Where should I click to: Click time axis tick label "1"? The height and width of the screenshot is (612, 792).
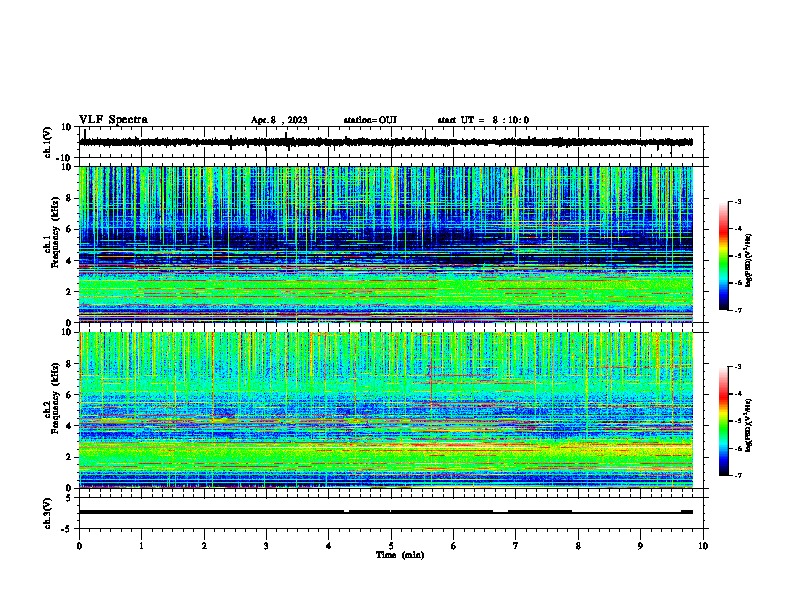(141, 546)
